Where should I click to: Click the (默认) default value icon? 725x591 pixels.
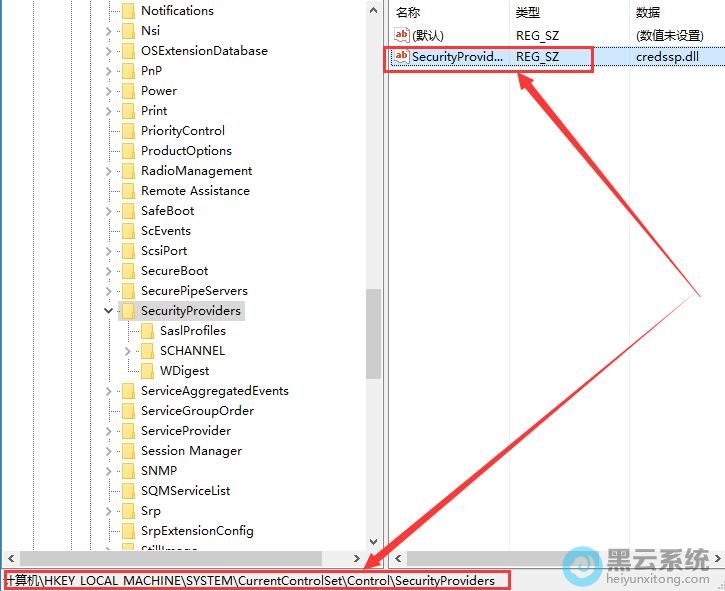402,35
